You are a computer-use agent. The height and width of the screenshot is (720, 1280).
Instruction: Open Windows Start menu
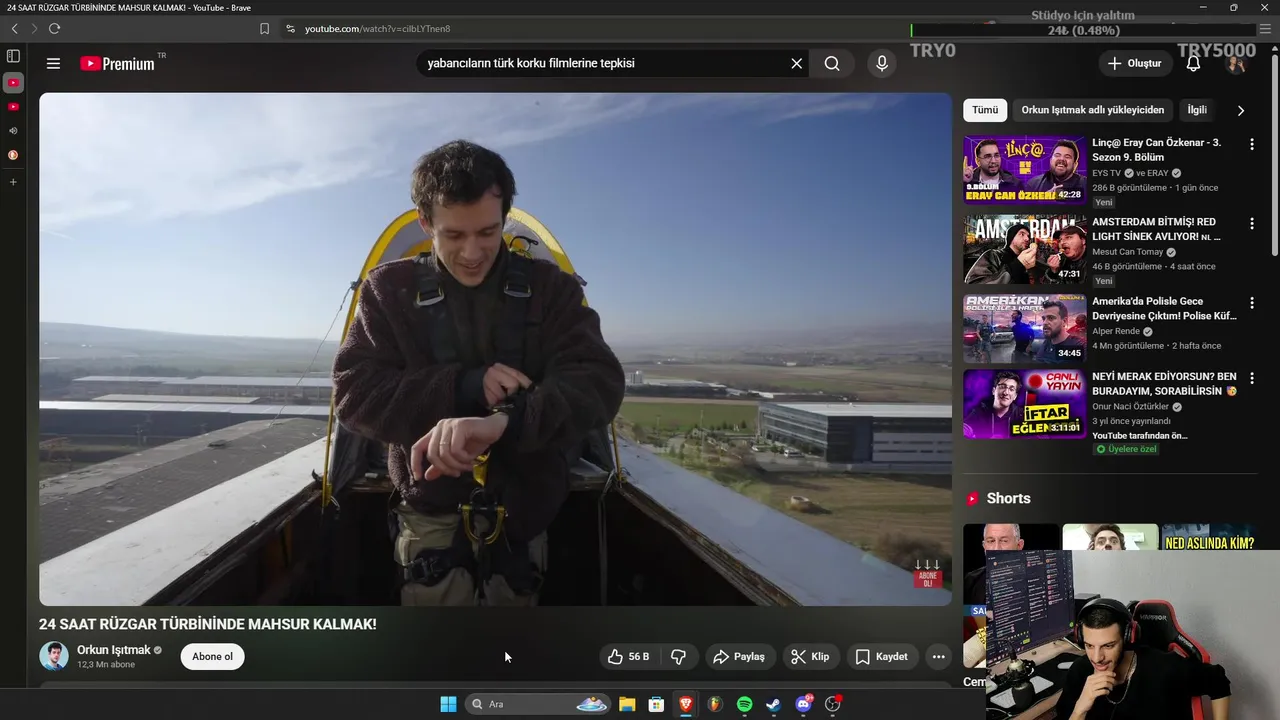tap(448, 704)
